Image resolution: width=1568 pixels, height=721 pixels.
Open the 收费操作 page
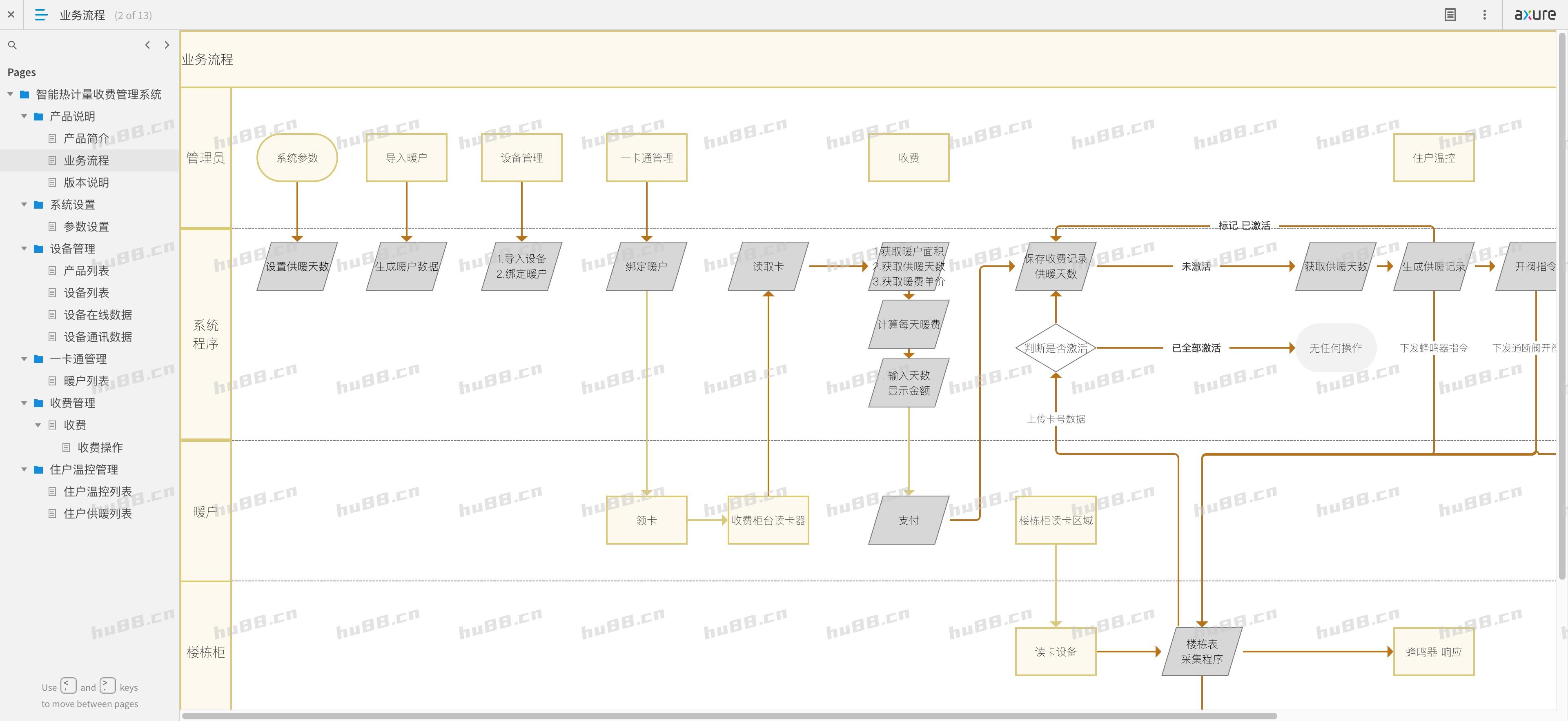pyautogui.click(x=100, y=447)
